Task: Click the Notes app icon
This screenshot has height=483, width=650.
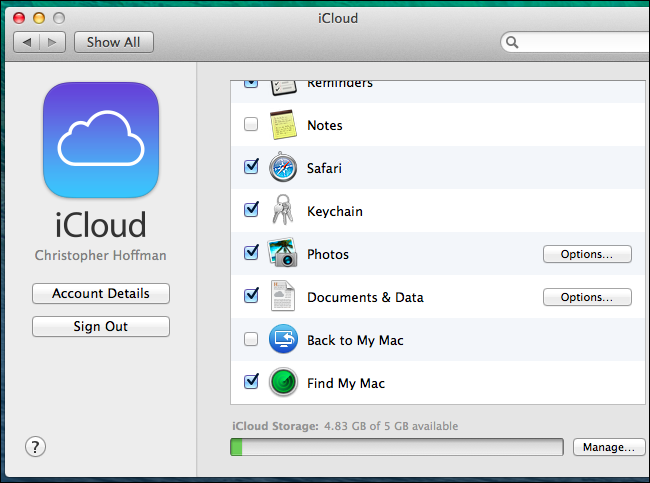Action: pos(283,124)
